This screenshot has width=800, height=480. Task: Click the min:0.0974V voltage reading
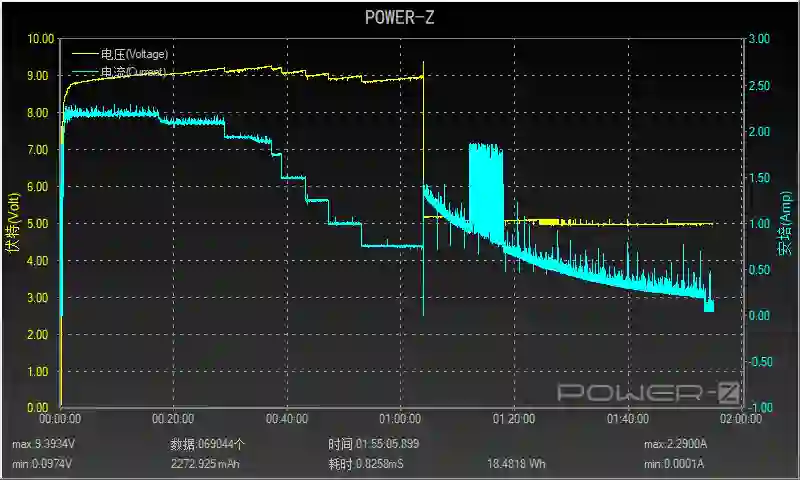coord(42,464)
